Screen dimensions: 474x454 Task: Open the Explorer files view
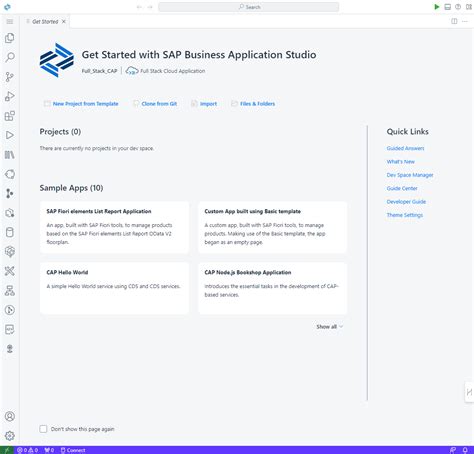[x=10, y=38]
